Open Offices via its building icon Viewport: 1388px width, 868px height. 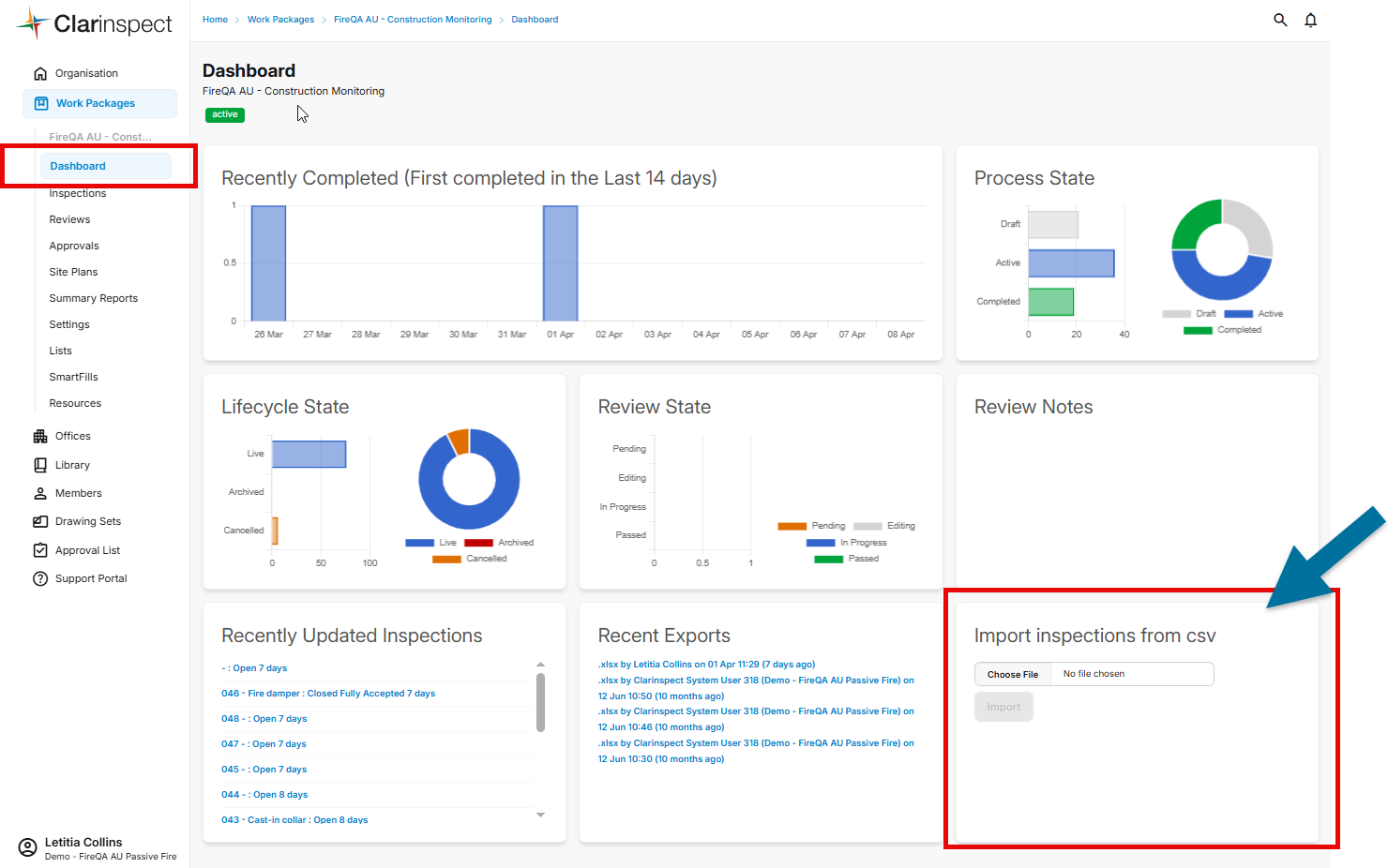coord(40,436)
